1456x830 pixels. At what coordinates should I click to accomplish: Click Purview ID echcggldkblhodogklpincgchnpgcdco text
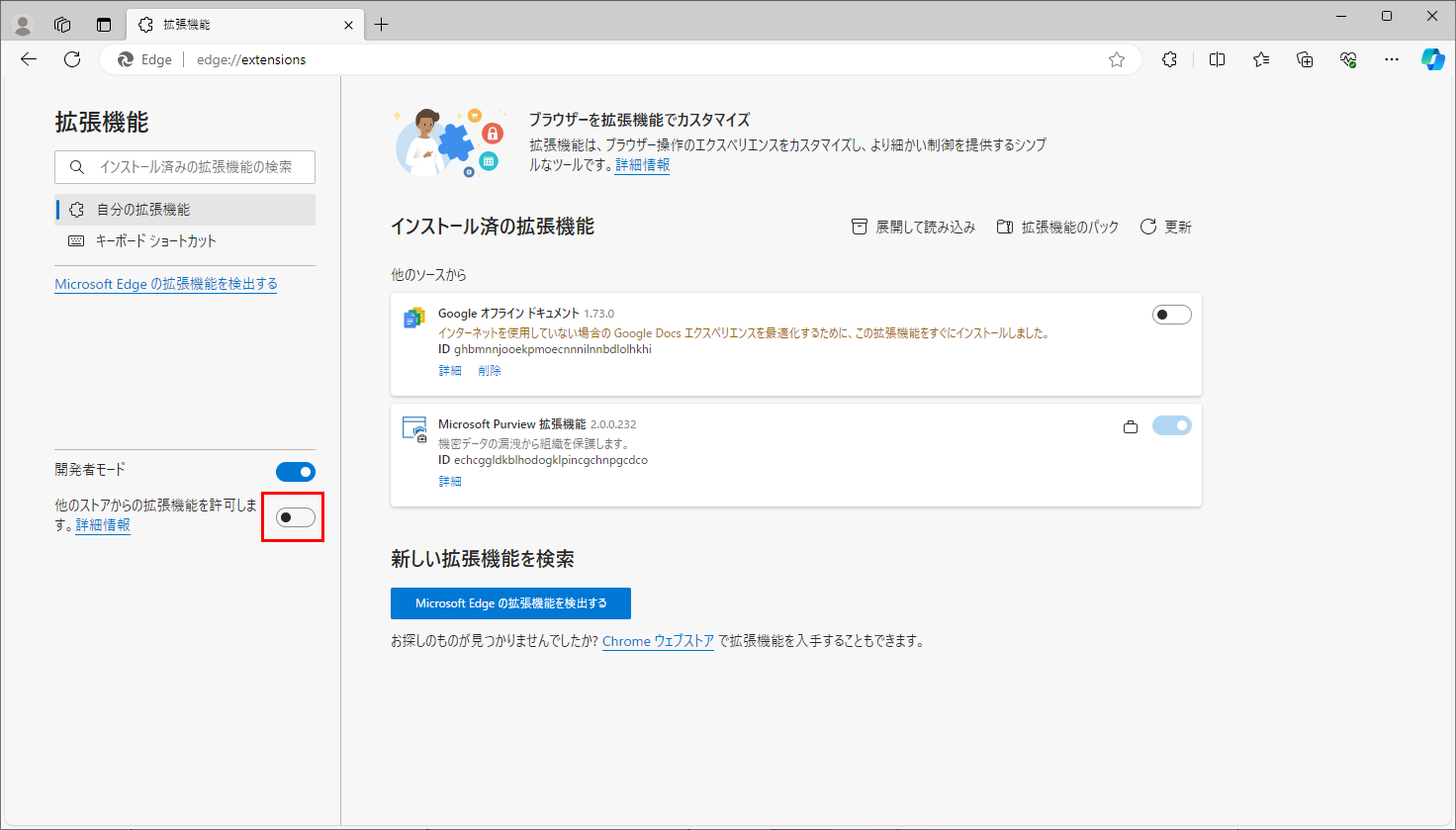(x=551, y=460)
